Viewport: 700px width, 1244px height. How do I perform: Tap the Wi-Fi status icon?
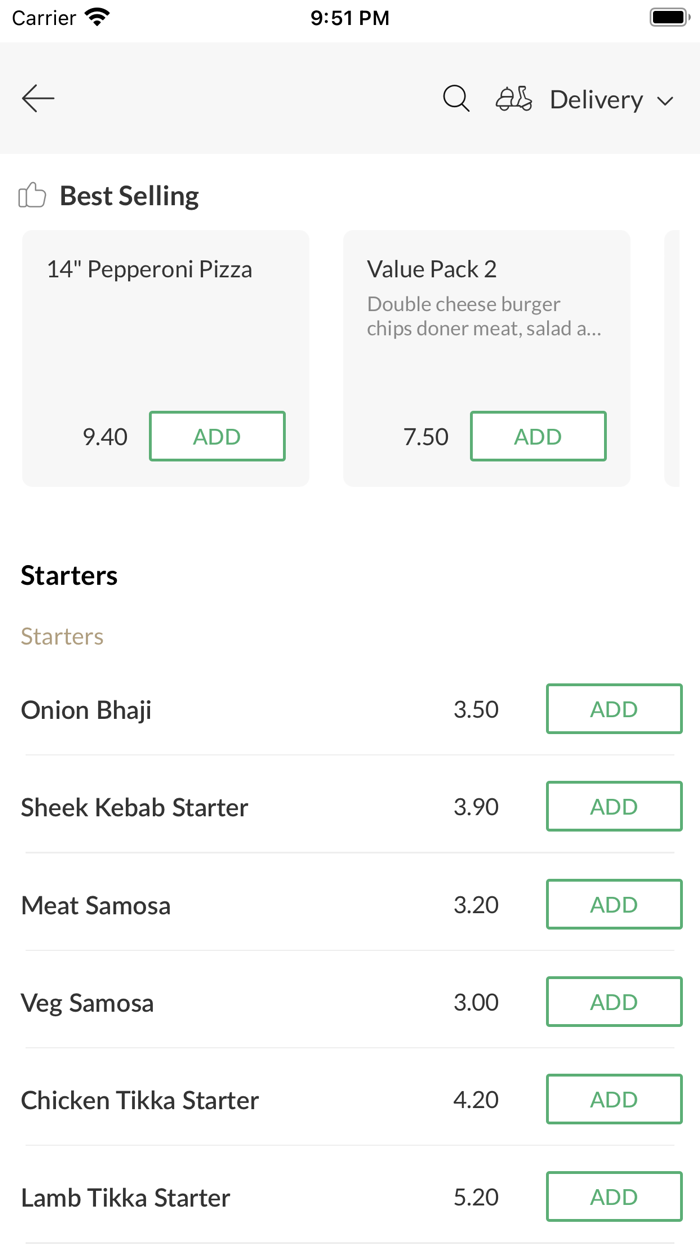[x=97, y=18]
